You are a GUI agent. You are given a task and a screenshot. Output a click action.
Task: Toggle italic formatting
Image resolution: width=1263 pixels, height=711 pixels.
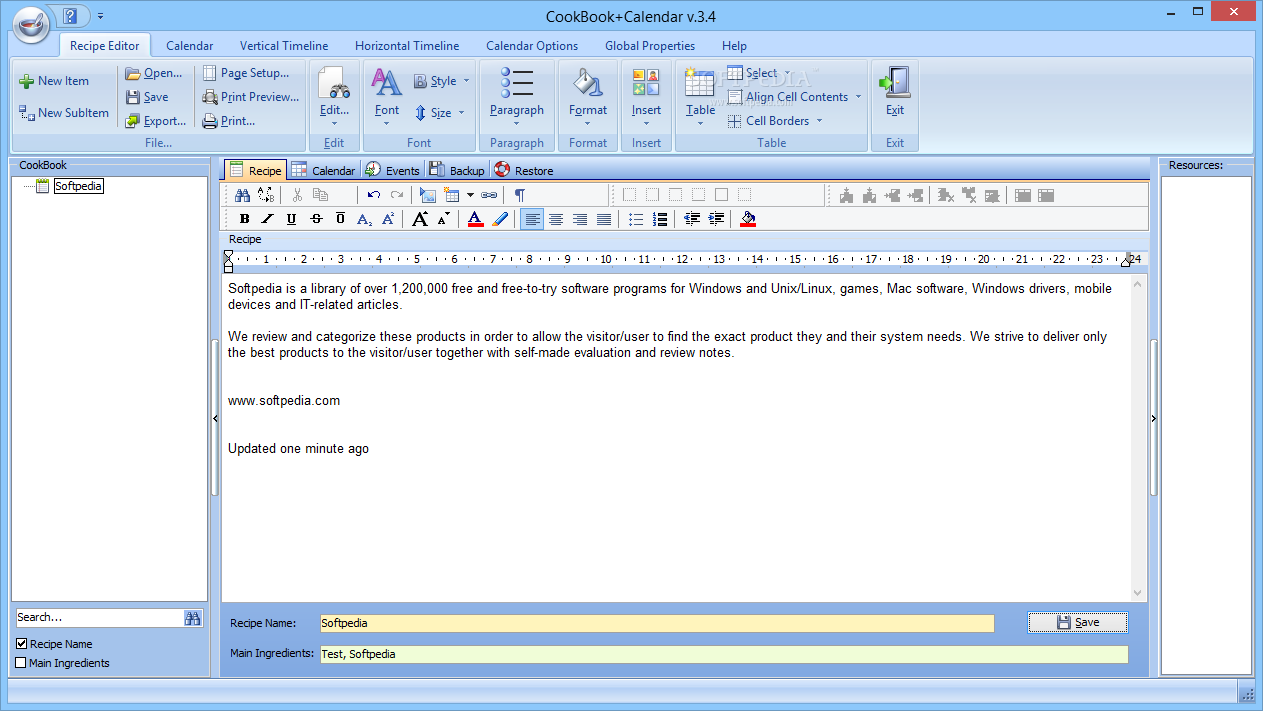coord(268,219)
